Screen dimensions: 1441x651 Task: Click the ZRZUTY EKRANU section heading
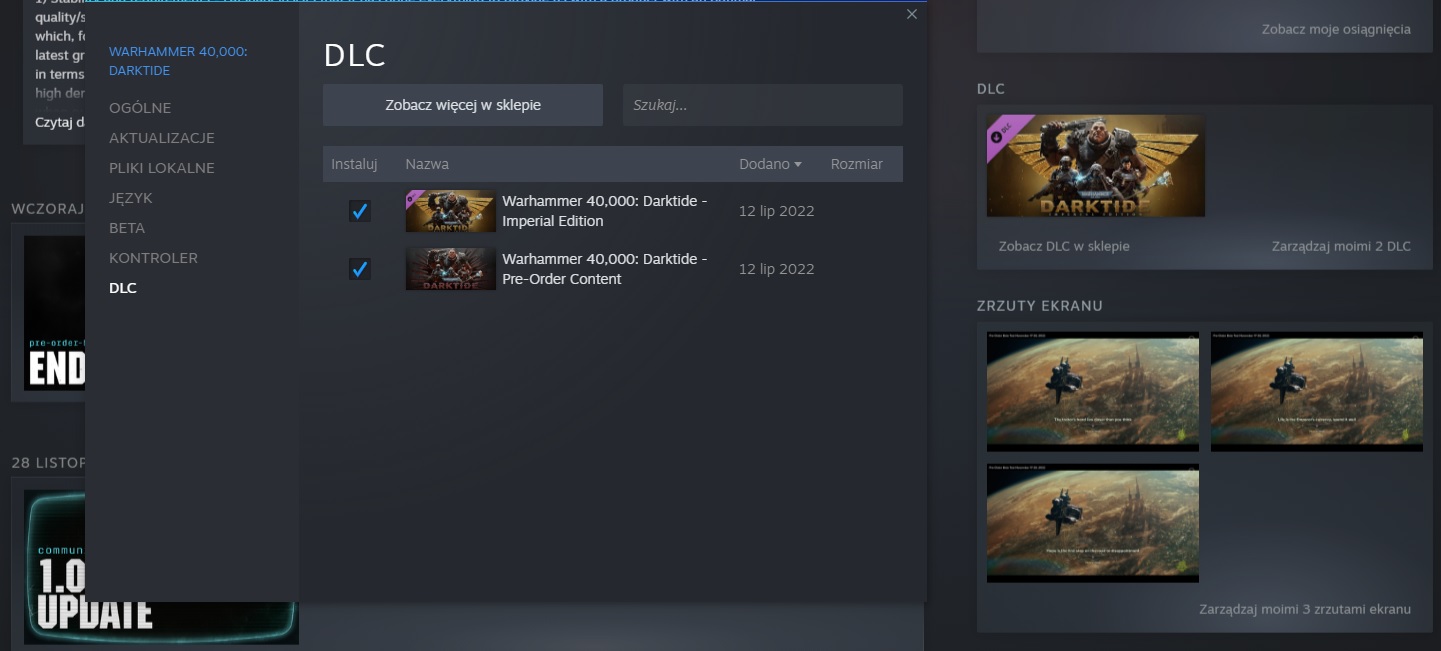1040,305
